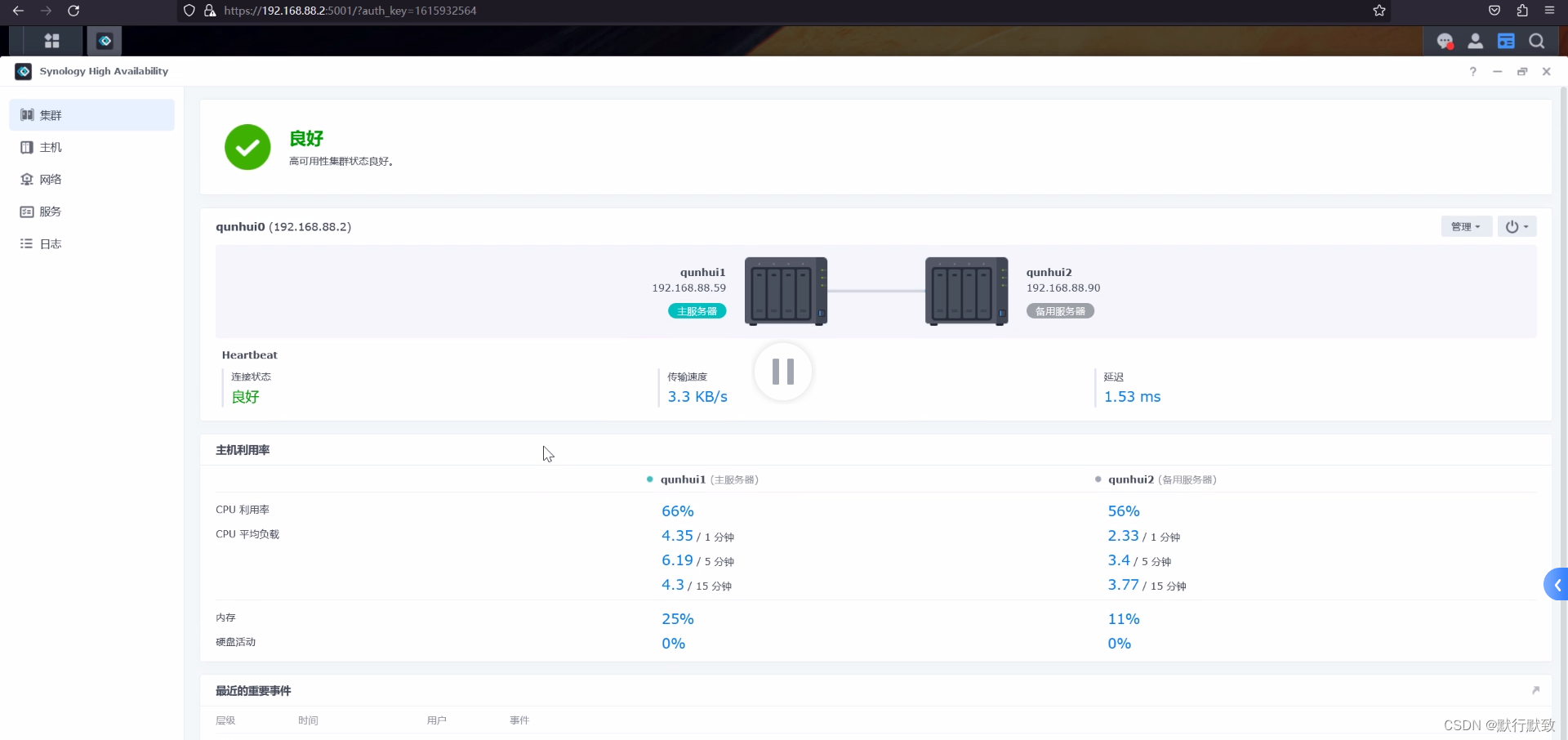The height and width of the screenshot is (740, 1568).
Task: Reload the page with the refresh icon
Action: tap(73, 11)
